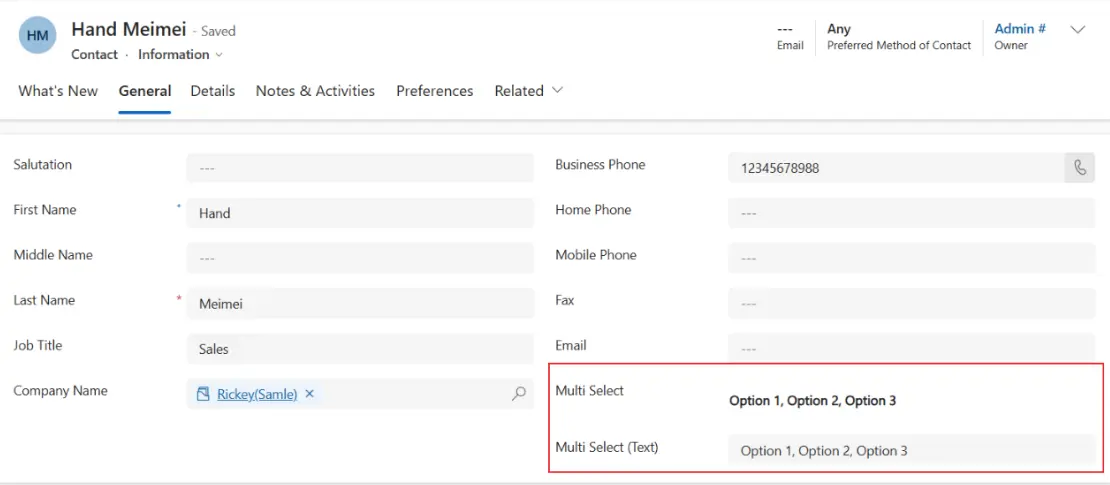Click the Business Phone field label
Screen dimensions: 1110x485
pyautogui.click(x=600, y=164)
